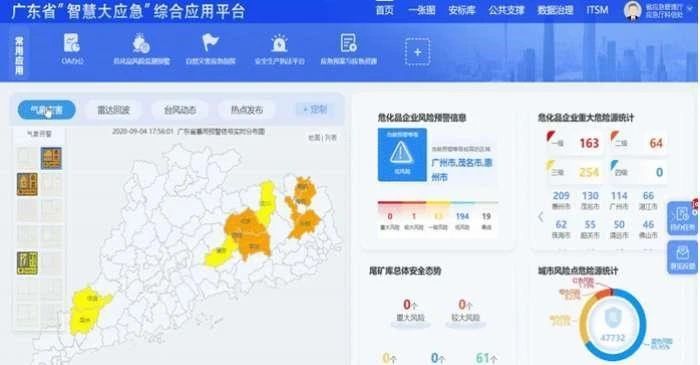Open the 公共支撑 menu item

[506, 10]
